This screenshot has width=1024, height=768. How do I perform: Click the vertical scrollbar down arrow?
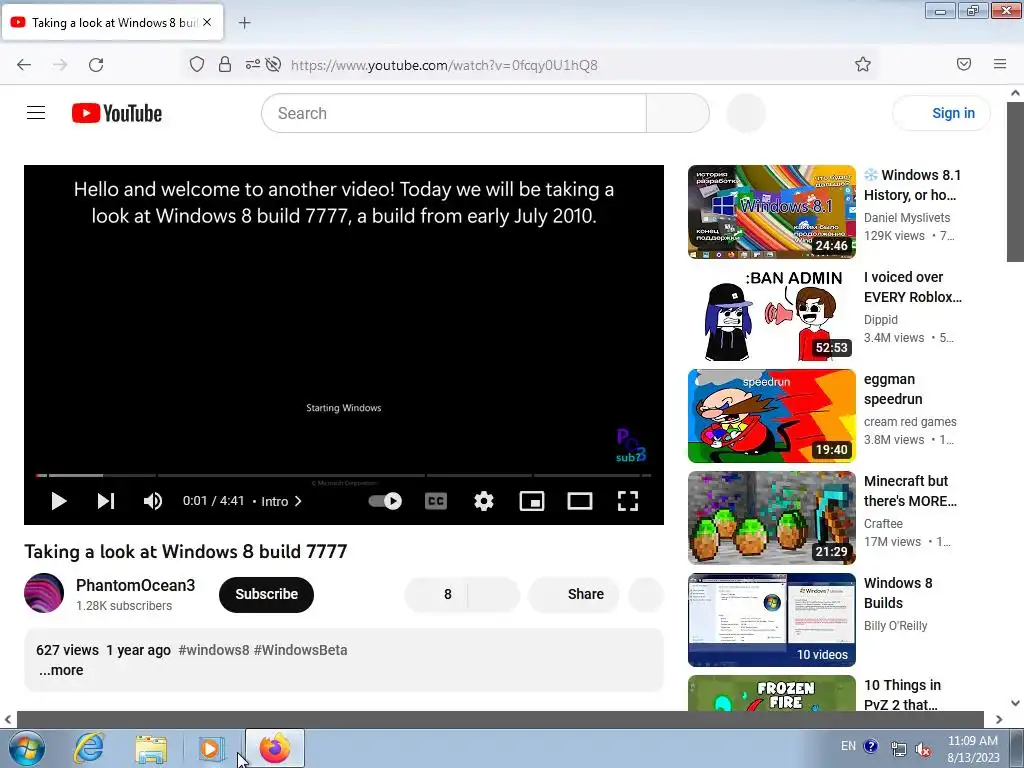(x=1015, y=703)
